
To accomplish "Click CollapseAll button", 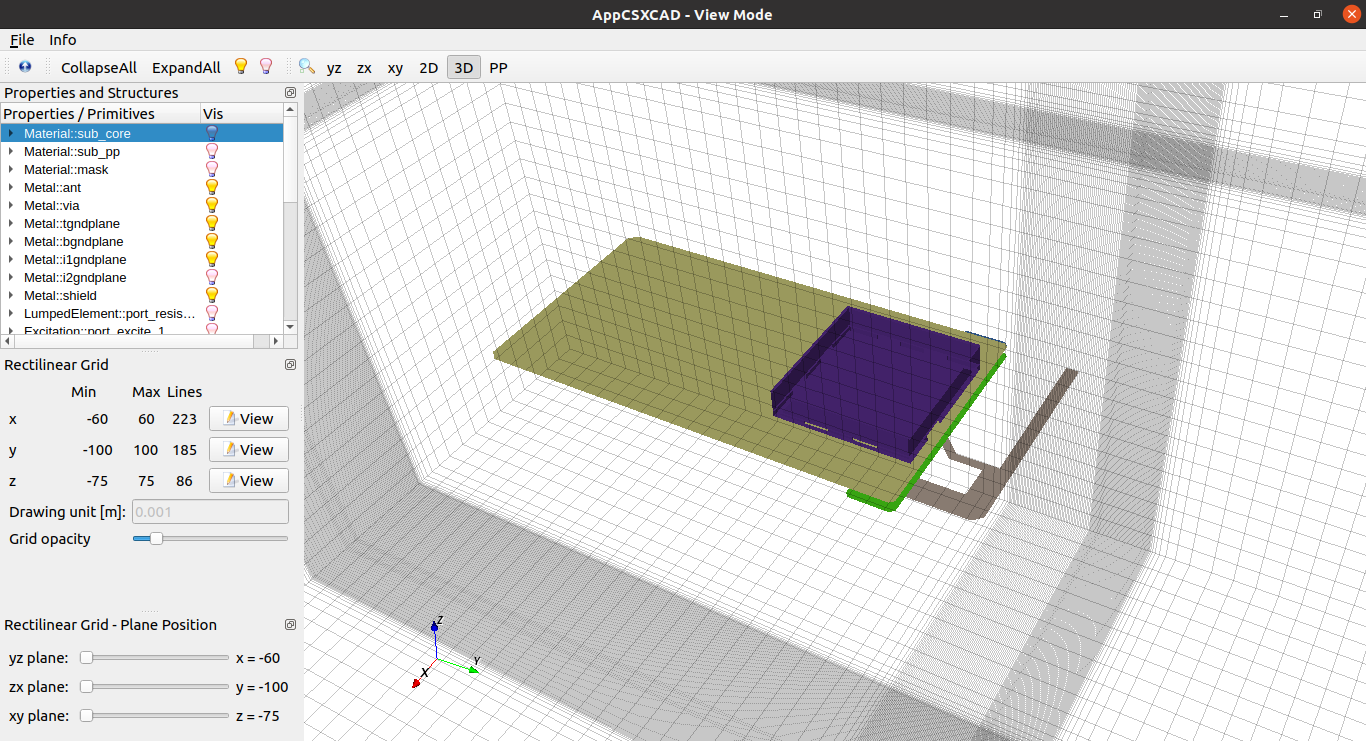I will [99, 67].
